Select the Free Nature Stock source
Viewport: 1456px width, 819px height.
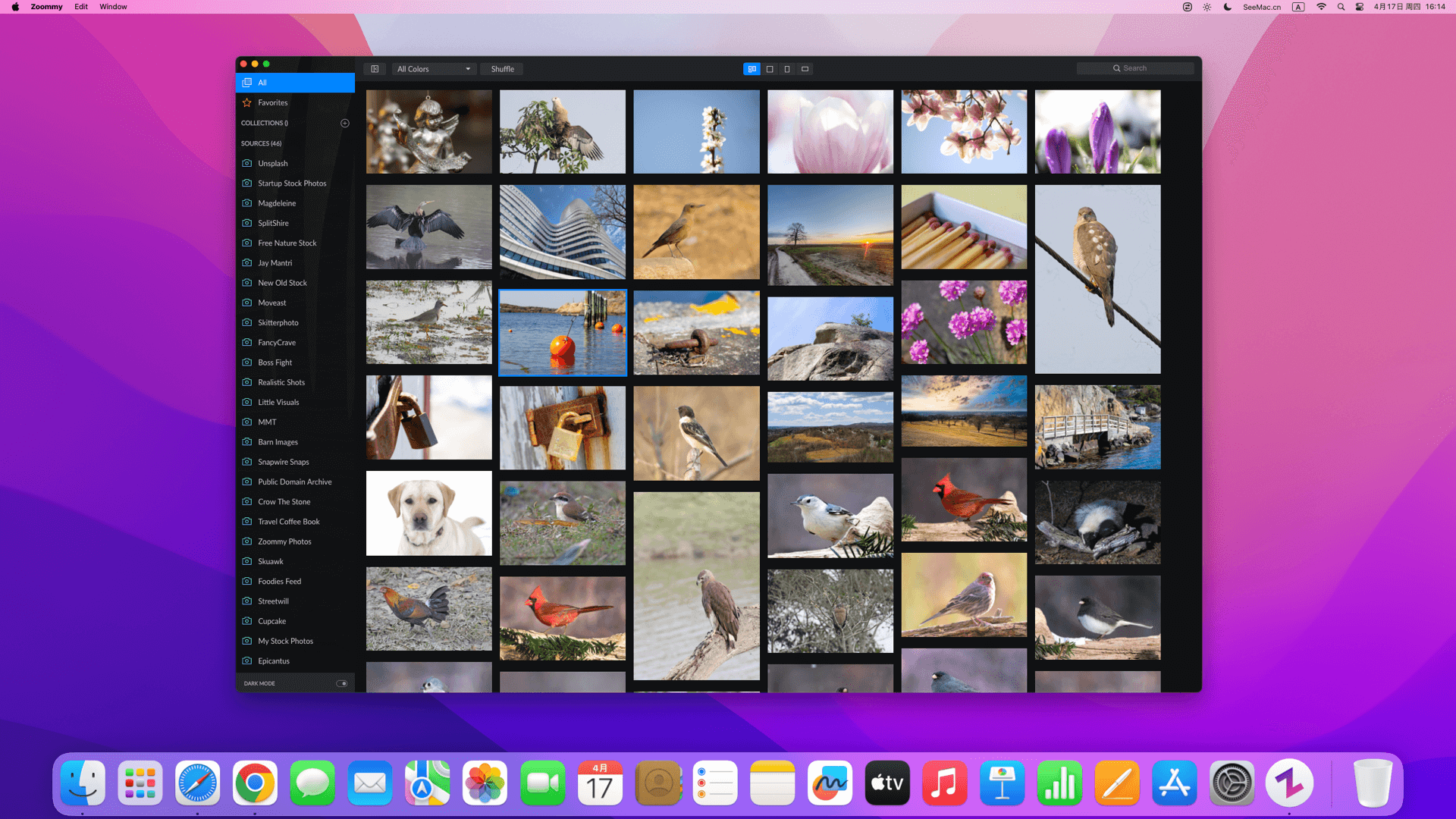287,243
